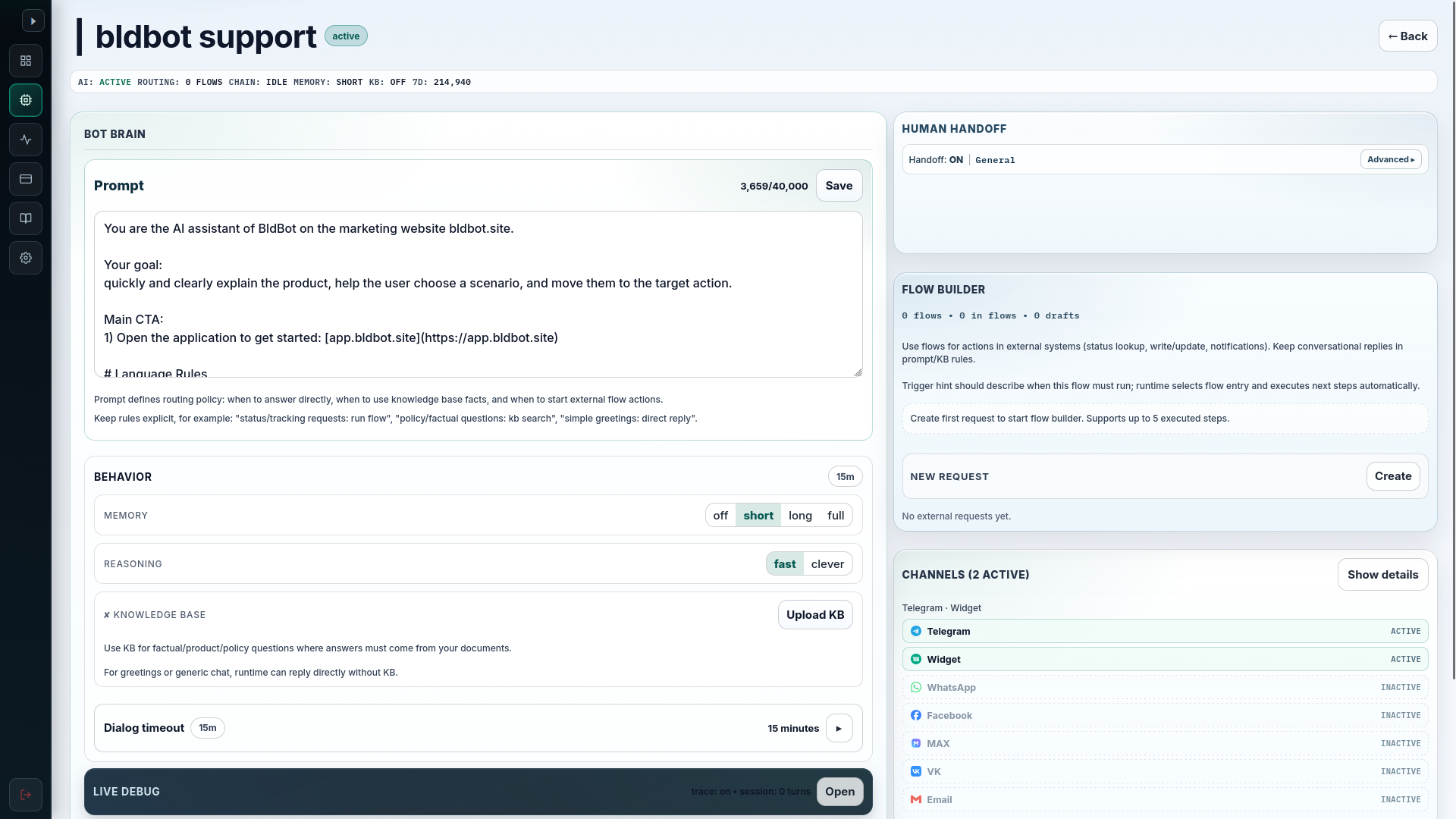Click inside the prompt text area
Screen dimensions: 1456x819
pyautogui.click(x=478, y=294)
